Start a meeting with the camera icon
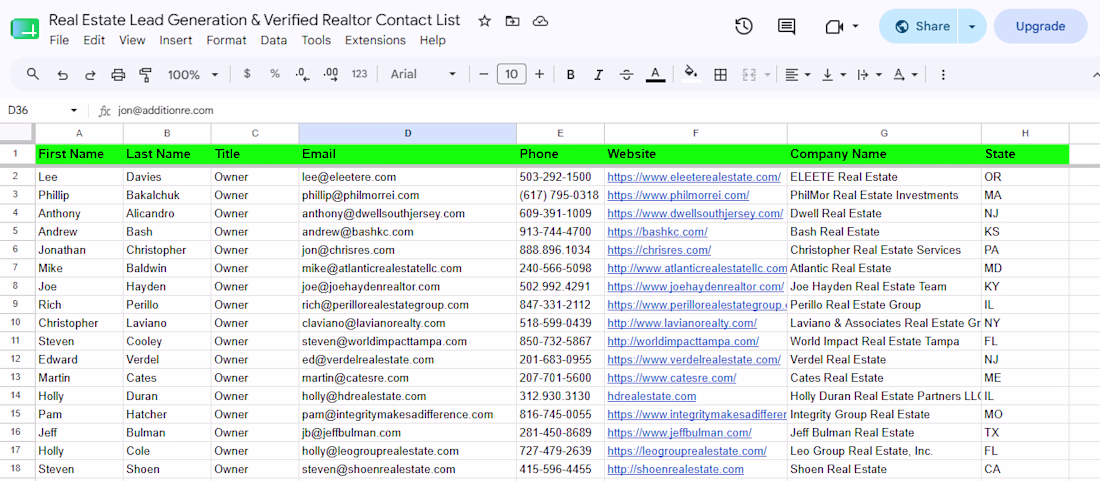The height and width of the screenshot is (481, 1100). tap(833, 27)
